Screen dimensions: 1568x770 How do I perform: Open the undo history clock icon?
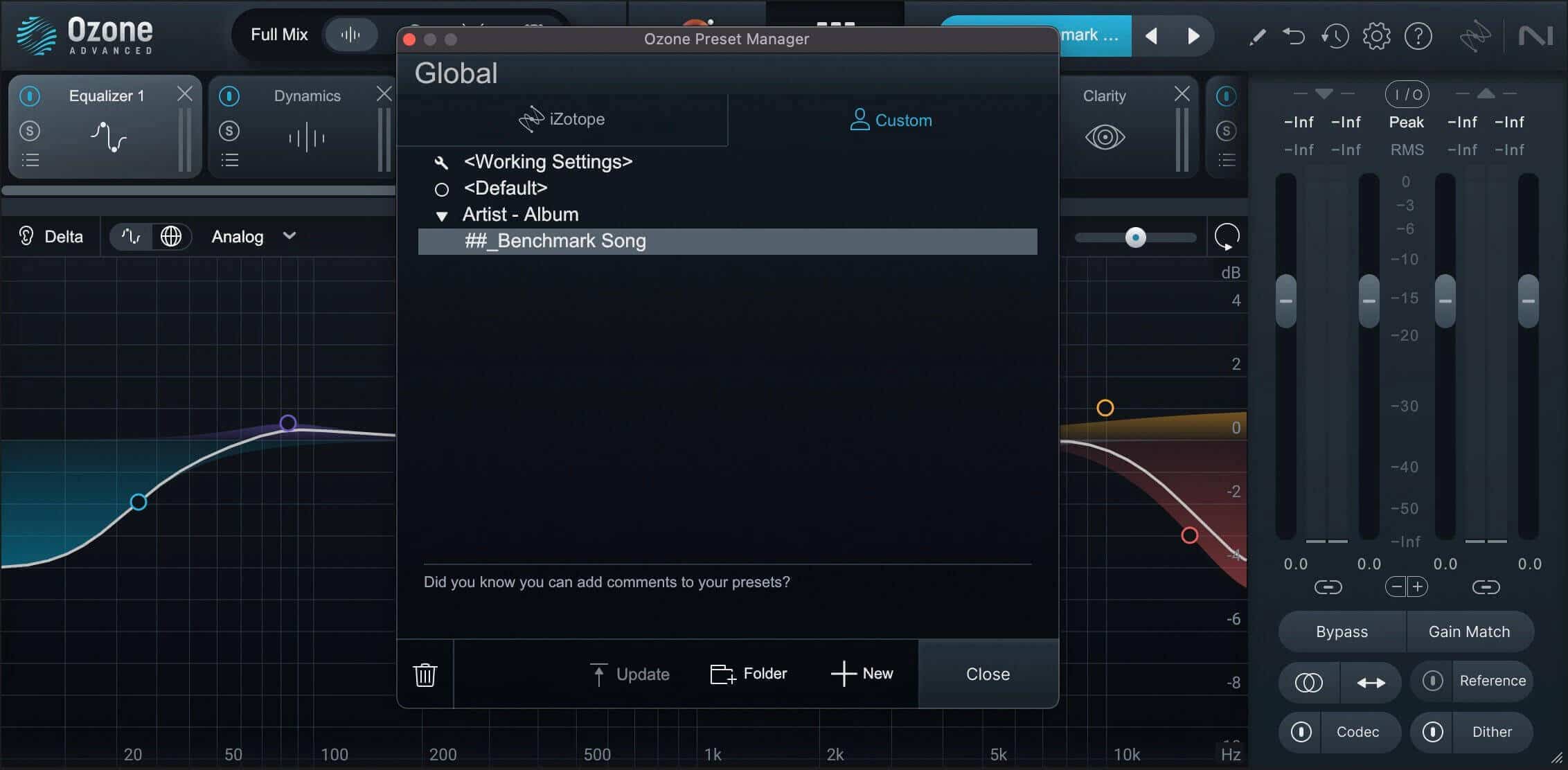pyautogui.click(x=1335, y=35)
